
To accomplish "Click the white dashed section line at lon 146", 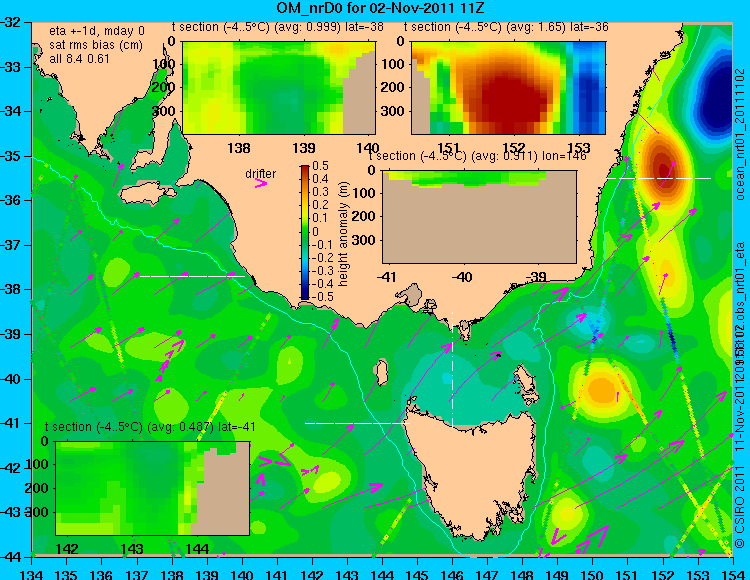I will click(452, 368).
